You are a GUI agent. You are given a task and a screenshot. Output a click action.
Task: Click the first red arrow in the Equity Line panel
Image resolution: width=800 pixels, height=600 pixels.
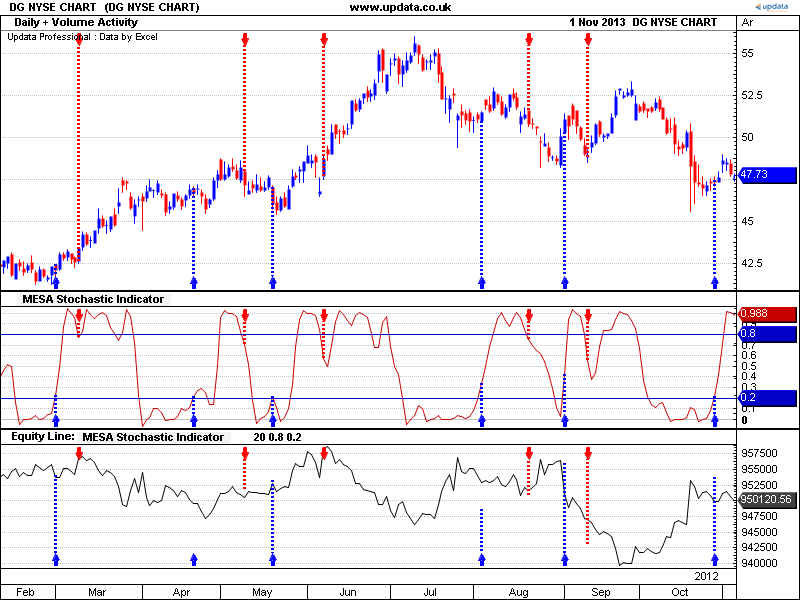click(x=79, y=454)
